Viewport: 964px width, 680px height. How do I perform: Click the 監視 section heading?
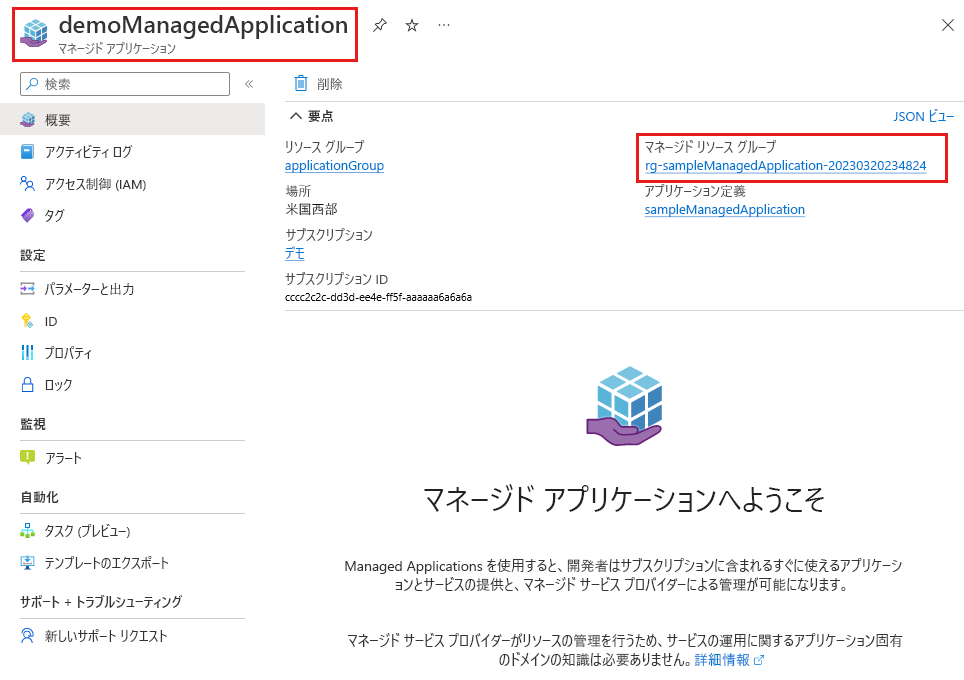click(33, 424)
